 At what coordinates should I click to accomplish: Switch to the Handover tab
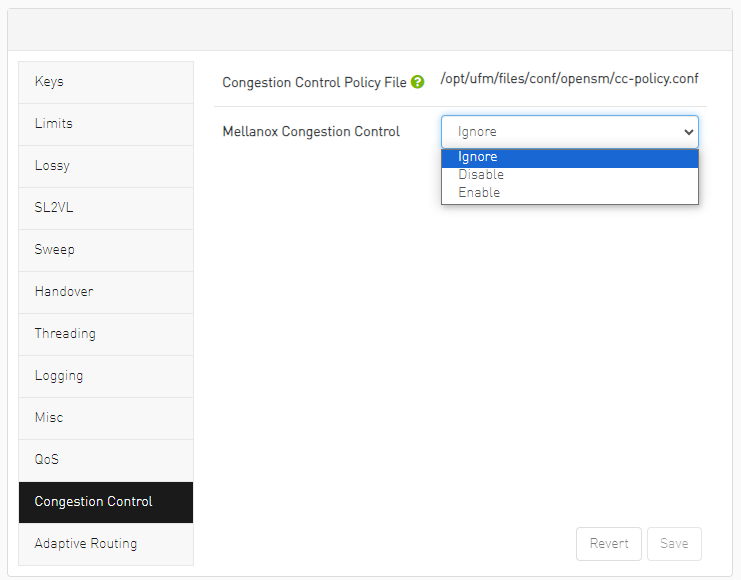pos(106,292)
